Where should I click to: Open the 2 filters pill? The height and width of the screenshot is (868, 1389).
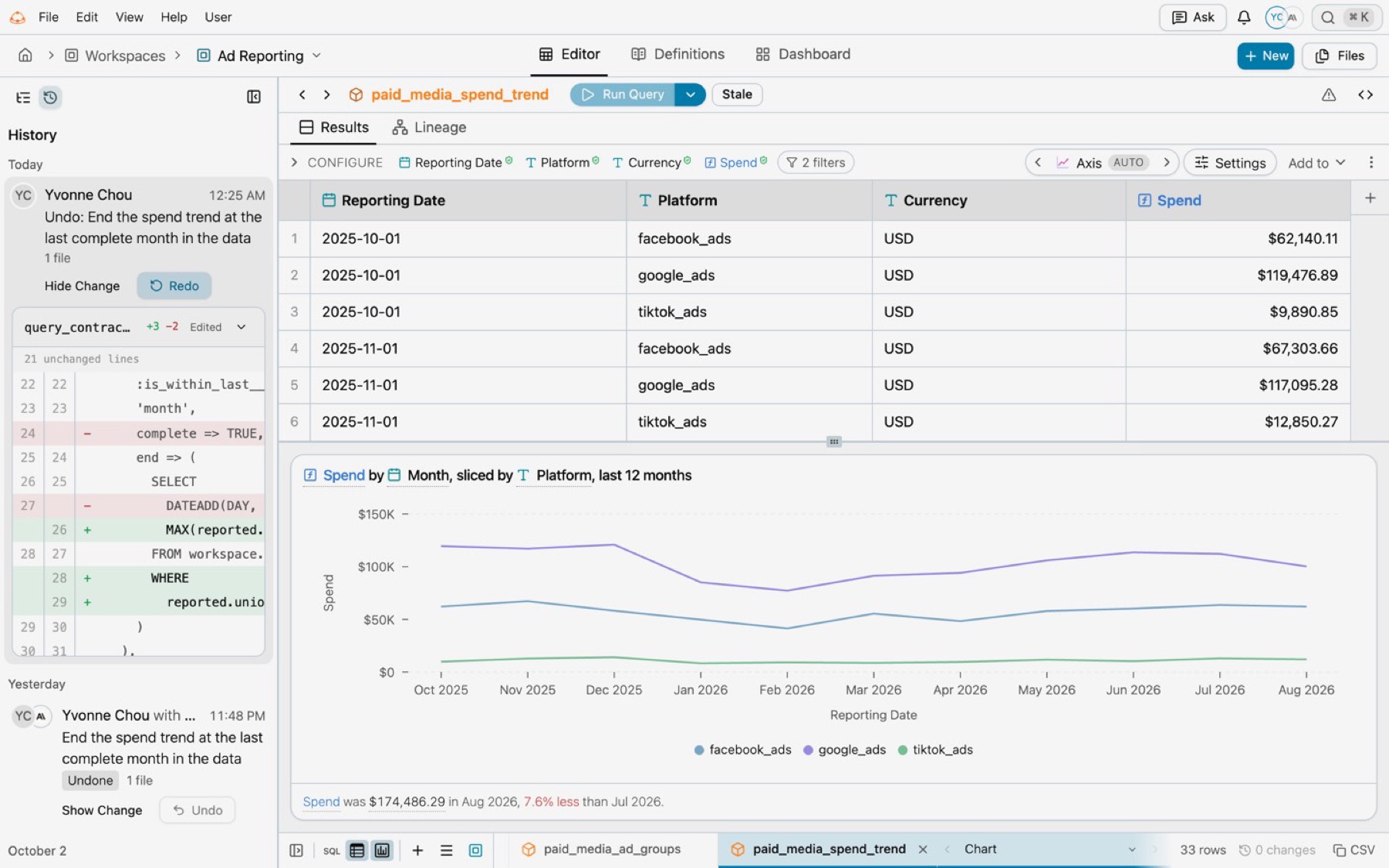click(x=816, y=162)
